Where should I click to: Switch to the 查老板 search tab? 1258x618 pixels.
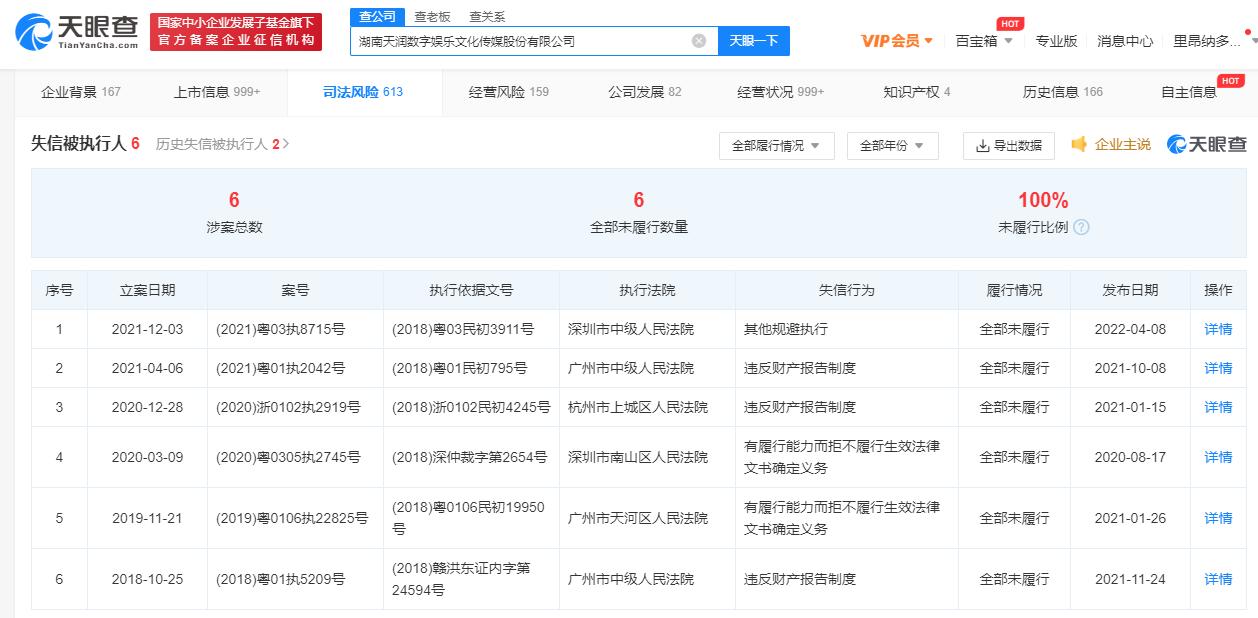coord(433,17)
